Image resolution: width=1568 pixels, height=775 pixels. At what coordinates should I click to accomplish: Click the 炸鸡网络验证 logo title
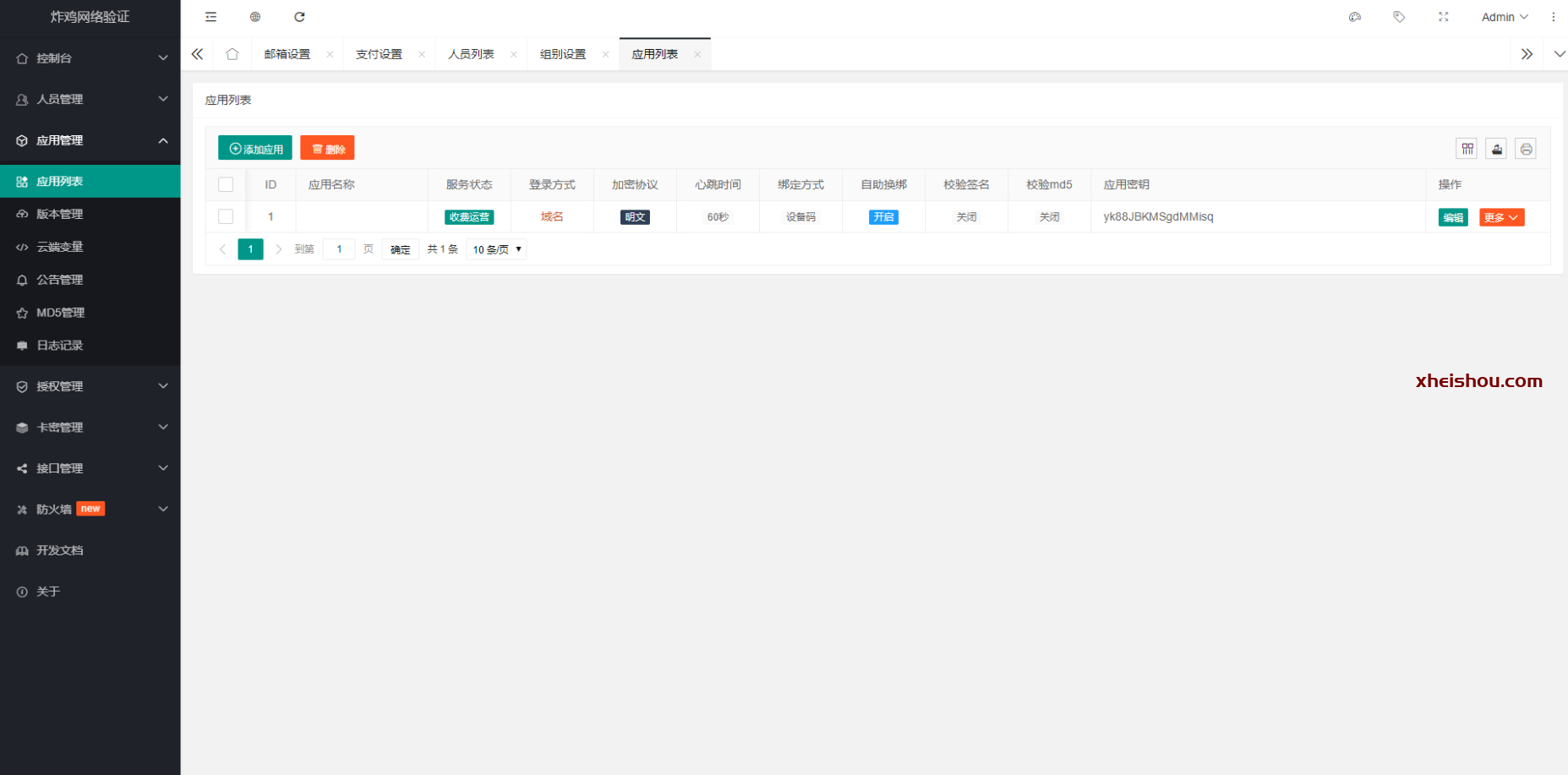coord(90,17)
